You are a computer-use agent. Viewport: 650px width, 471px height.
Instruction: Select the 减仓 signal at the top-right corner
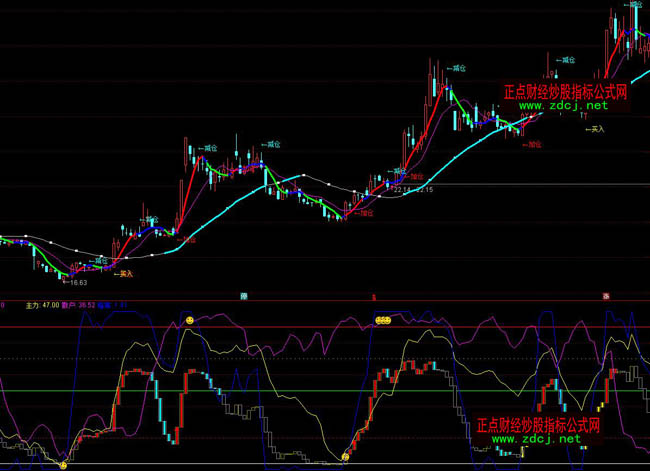[634, 5]
